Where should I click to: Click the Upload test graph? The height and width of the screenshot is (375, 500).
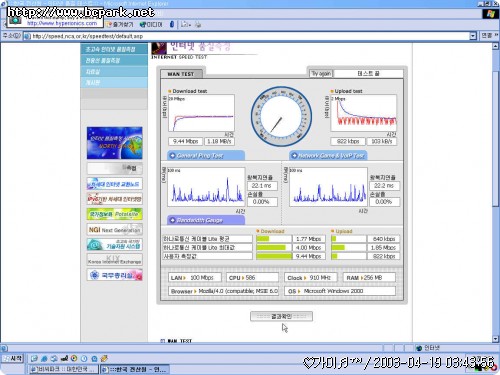pyautogui.click(x=363, y=113)
